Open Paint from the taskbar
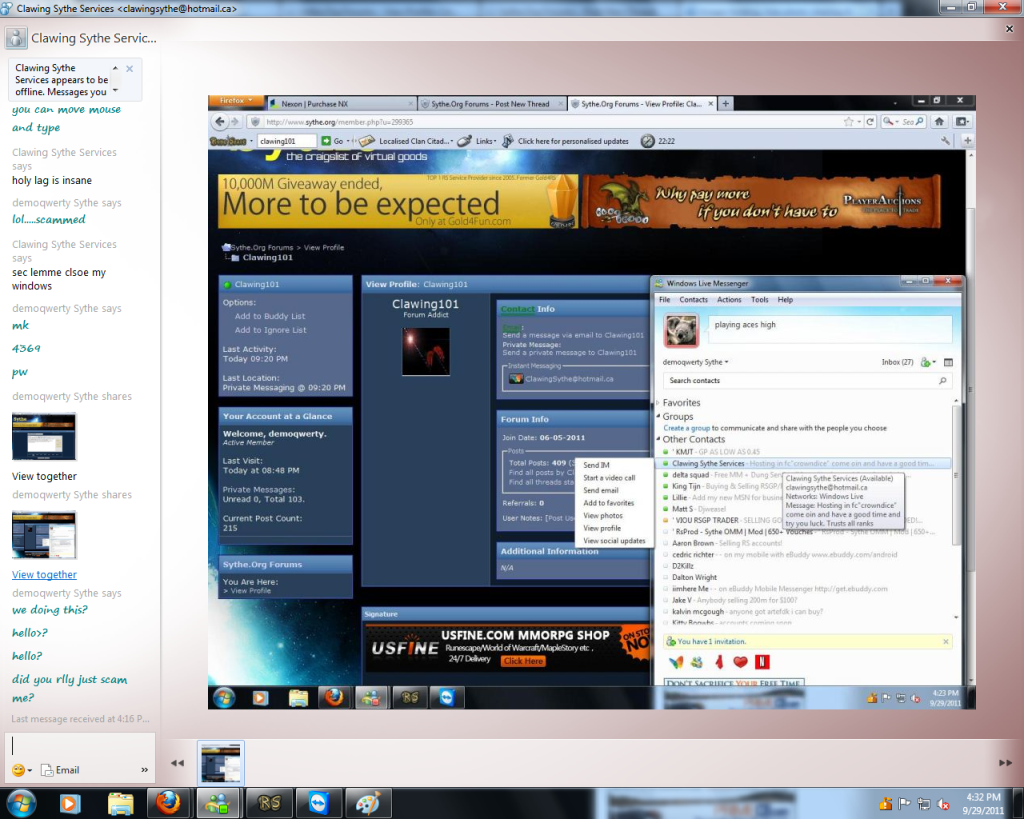Image resolution: width=1024 pixels, height=819 pixels. pyautogui.click(x=368, y=803)
